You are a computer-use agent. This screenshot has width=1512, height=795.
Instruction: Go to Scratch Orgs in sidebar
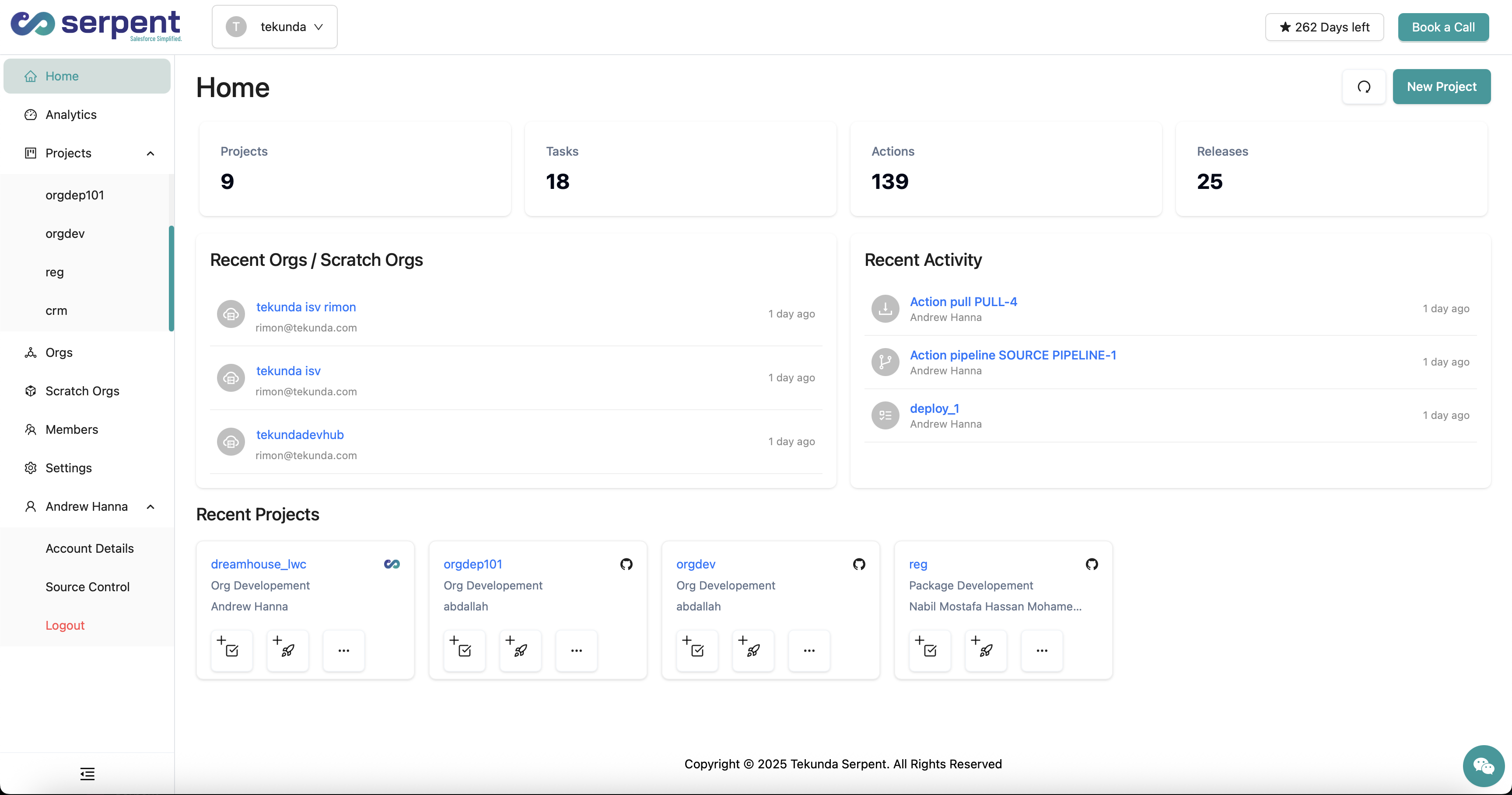tap(82, 391)
